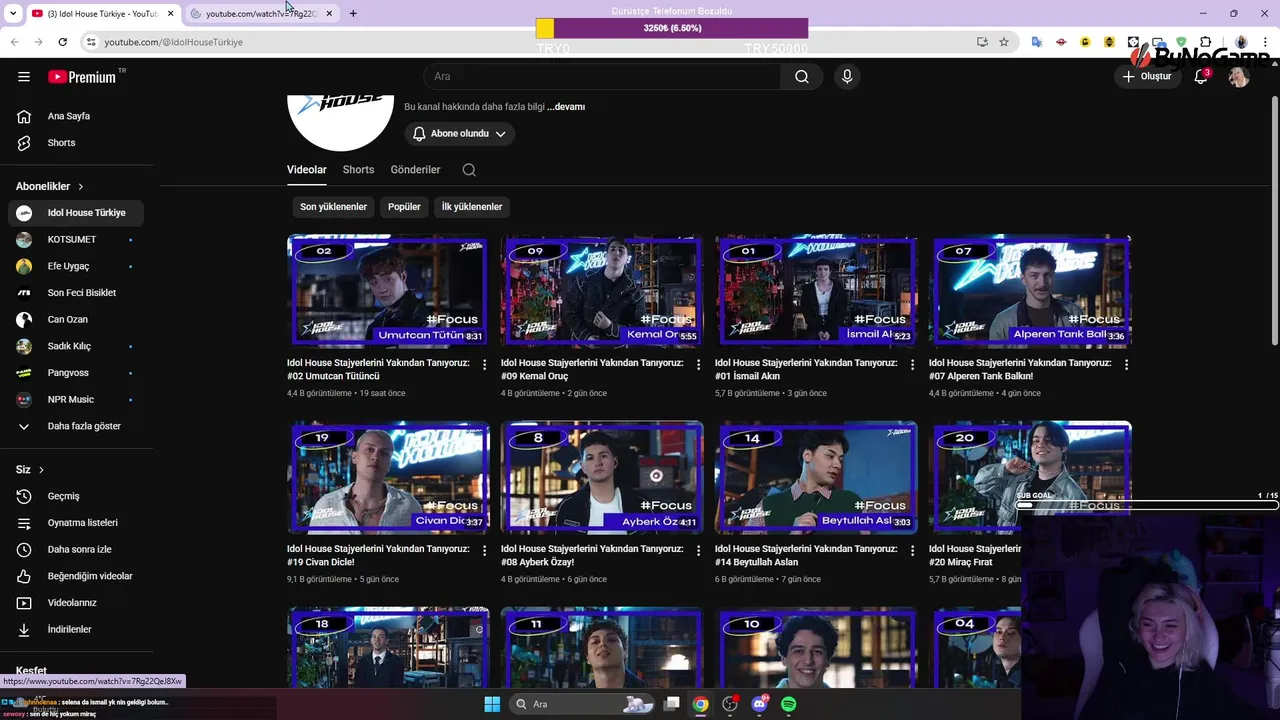Image resolution: width=1280 pixels, height=720 pixels.
Task: Open #19 Civan Dicle video thumbnail
Action: 388,477
